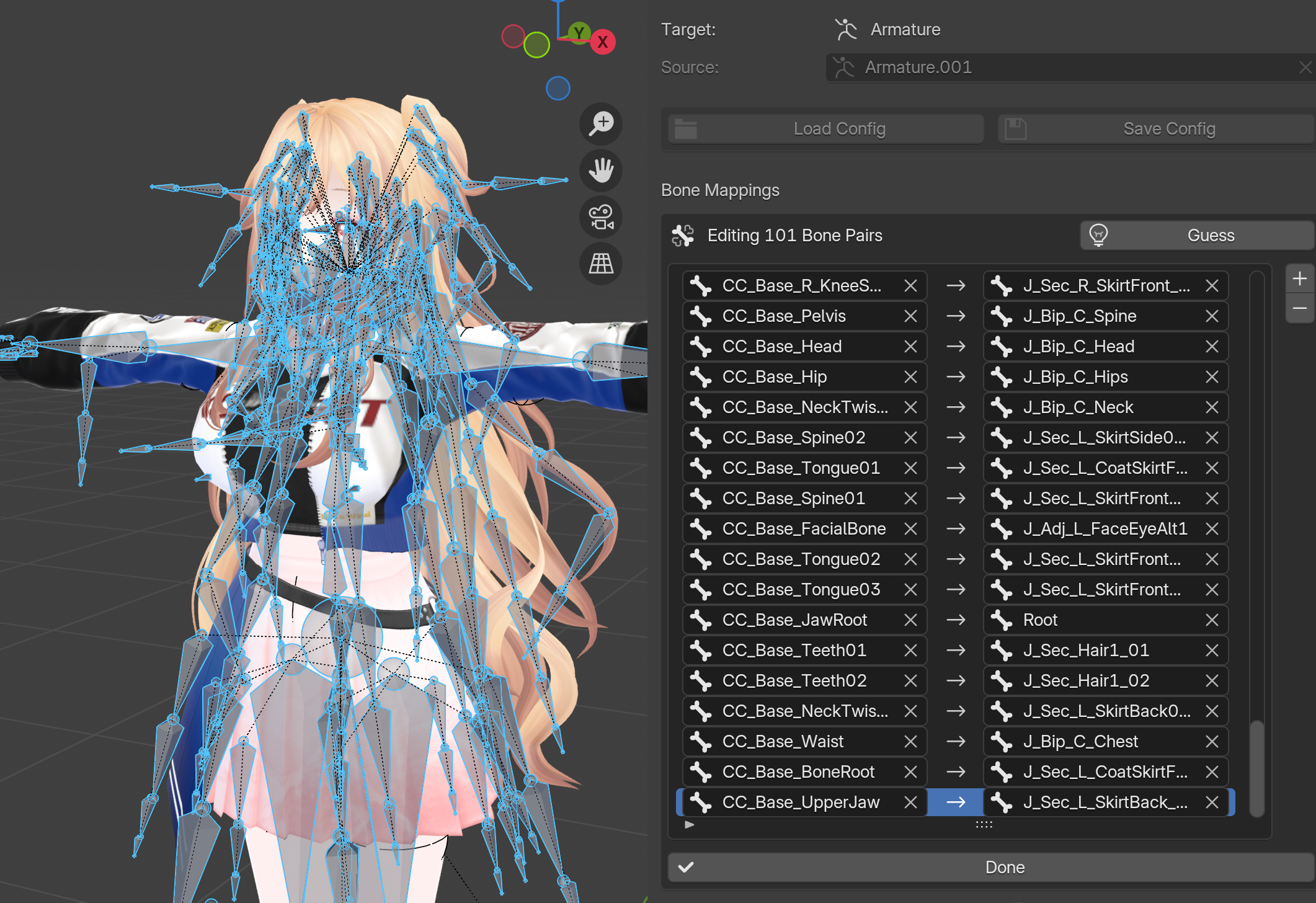Click the red X axis gizmo
This screenshot has width=1316, height=903.
[x=602, y=42]
